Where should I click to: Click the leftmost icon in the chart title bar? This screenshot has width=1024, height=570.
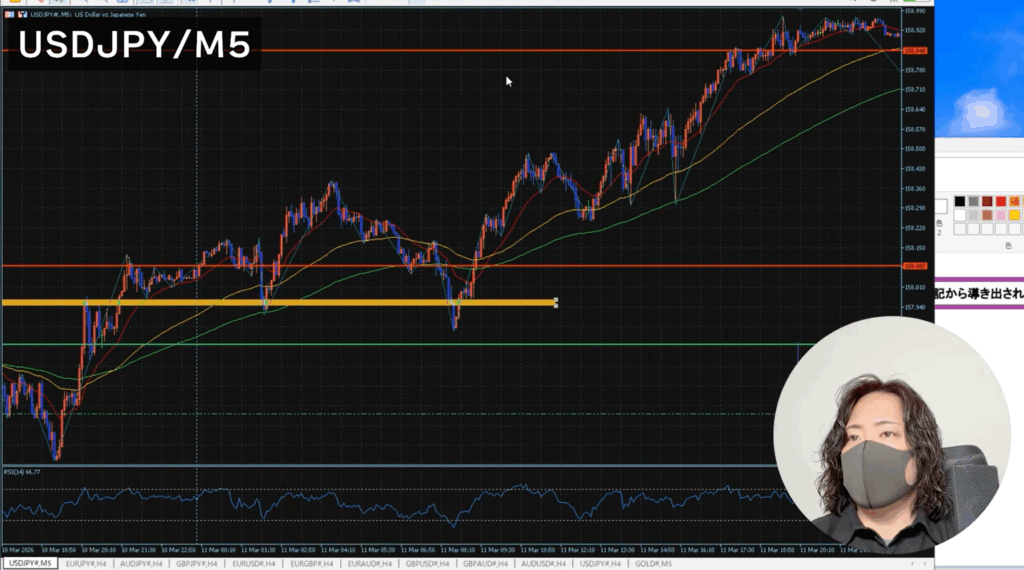(9, 12)
